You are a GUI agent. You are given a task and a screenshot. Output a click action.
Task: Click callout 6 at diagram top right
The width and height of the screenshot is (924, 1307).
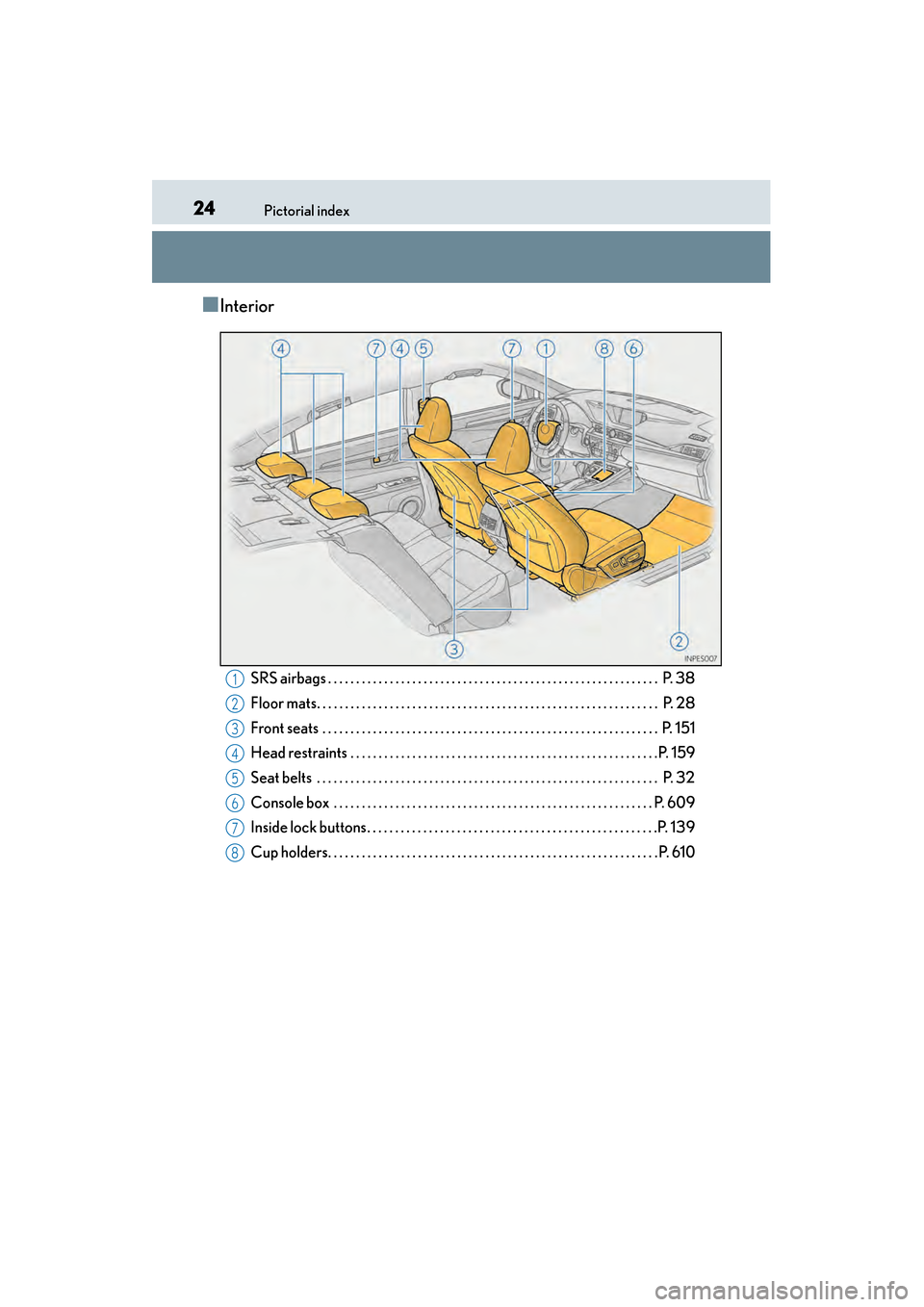(633, 348)
